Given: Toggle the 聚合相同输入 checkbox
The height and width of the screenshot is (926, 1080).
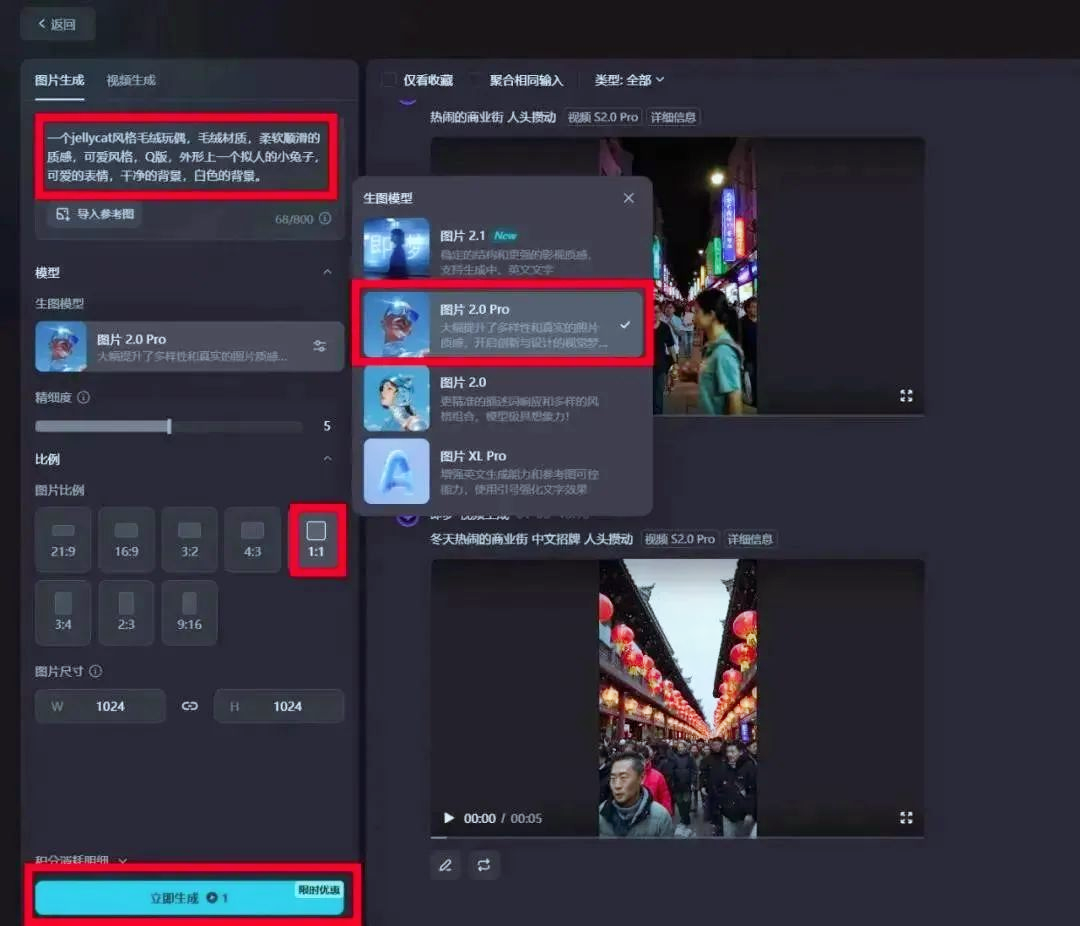Looking at the screenshot, I should click(x=476, y=80).
